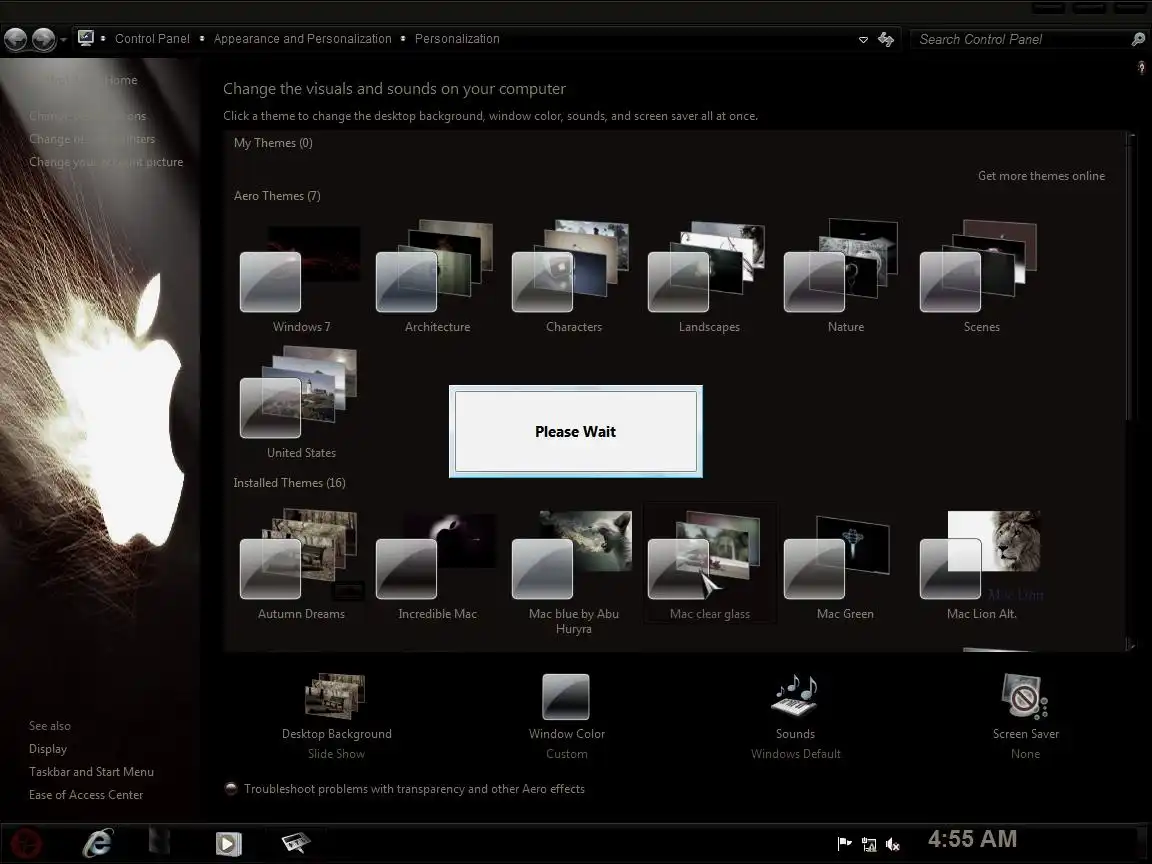Open Taskbar and Start Menu link
The width and height of the screenshot is (1152, 864).
[91, 771]
